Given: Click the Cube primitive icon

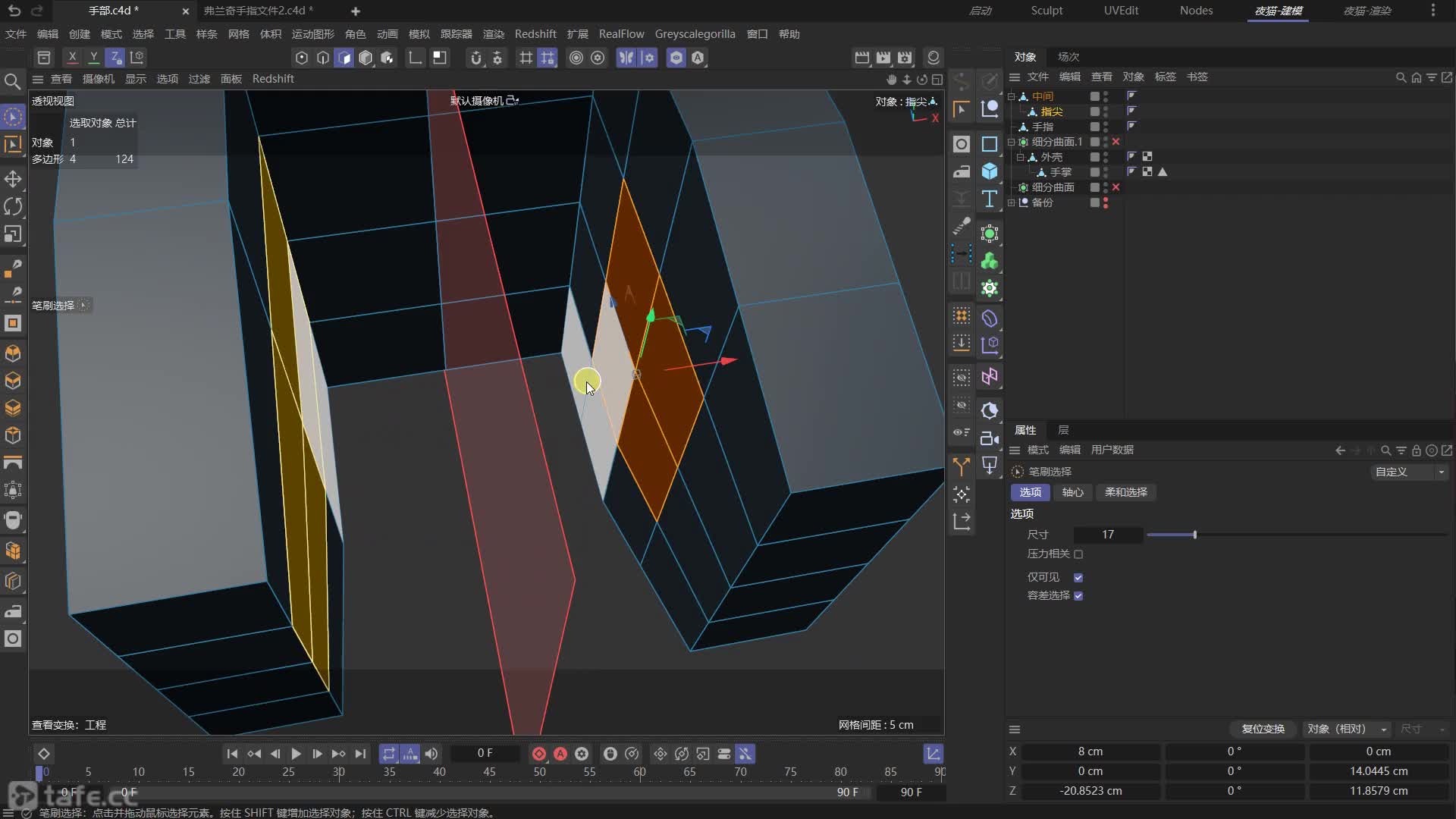Looking at the screenshot, I should pyautogui.click(x=990, y=171).
